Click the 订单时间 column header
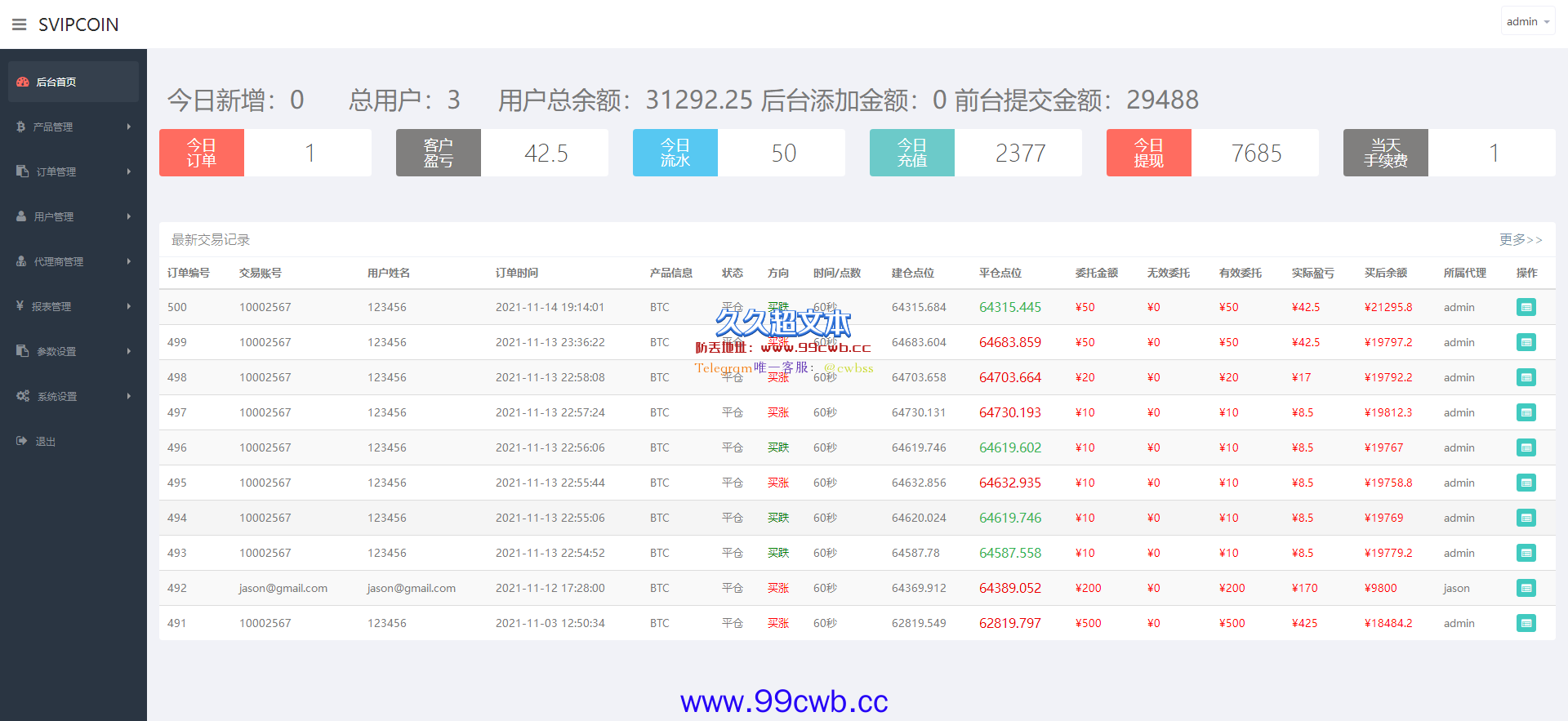This screenshot has height=721, width=1568. tap(517, 273)
